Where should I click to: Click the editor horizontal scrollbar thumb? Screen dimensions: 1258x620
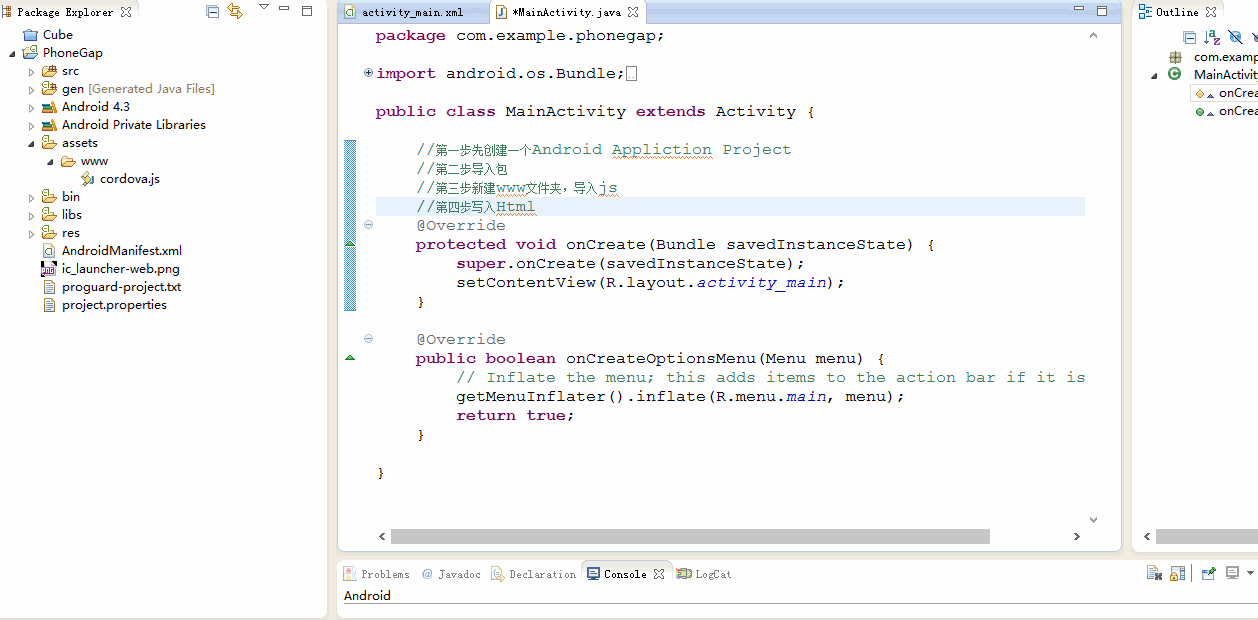690,537
